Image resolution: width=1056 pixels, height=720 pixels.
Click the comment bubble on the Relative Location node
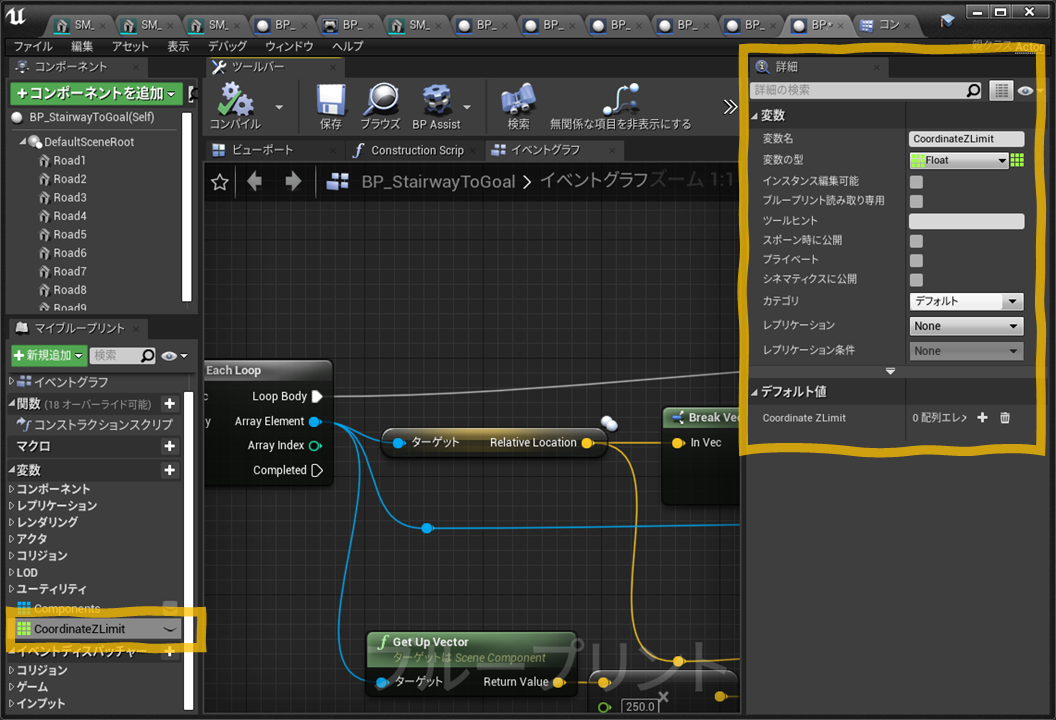coord(609,423)
